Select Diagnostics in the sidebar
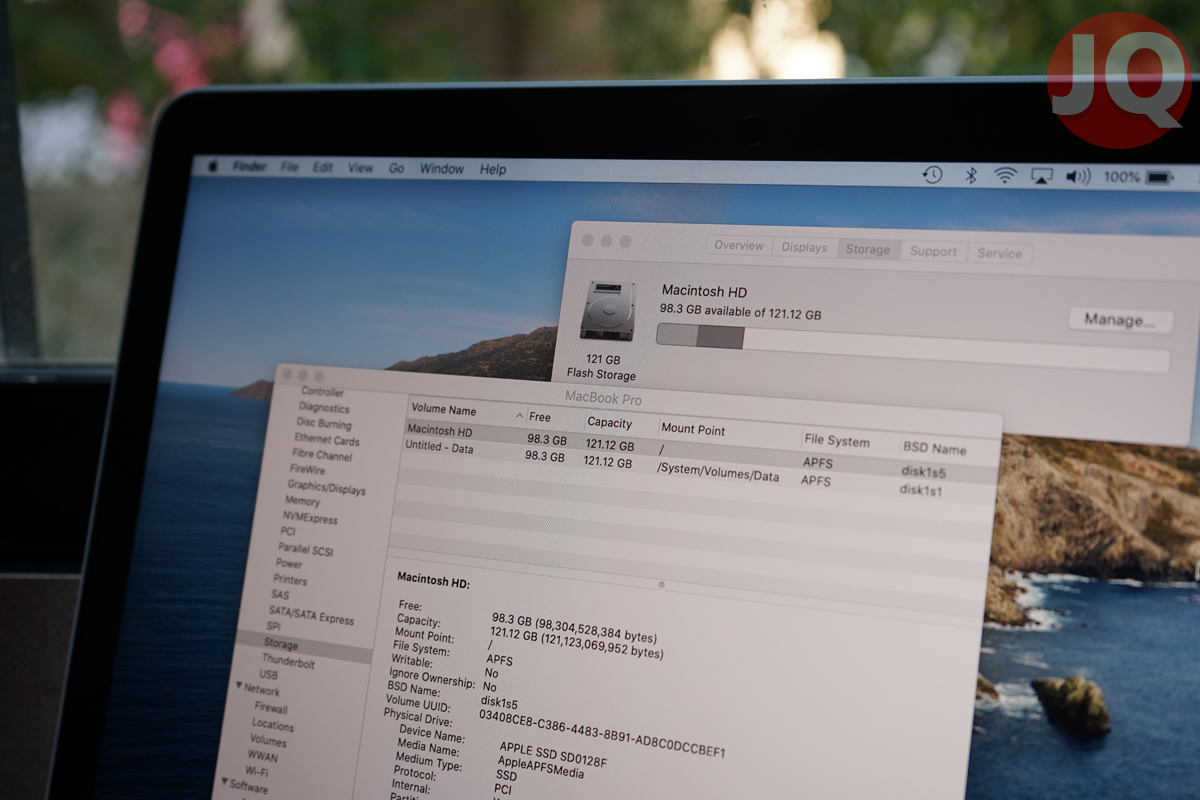The width and height of the screenshot is (1200, 800). click(x=324, y=408)
